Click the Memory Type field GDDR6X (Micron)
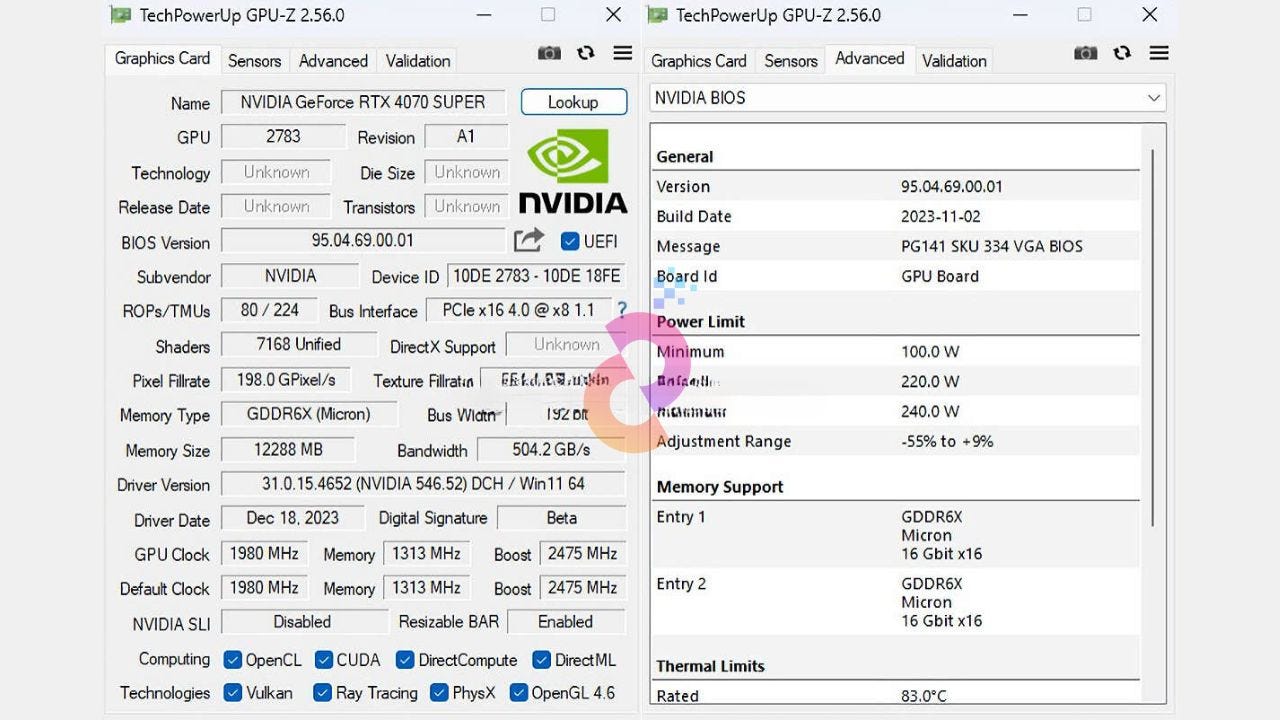The height and width of the screenshot is (720, 1280). click(309, 414)
